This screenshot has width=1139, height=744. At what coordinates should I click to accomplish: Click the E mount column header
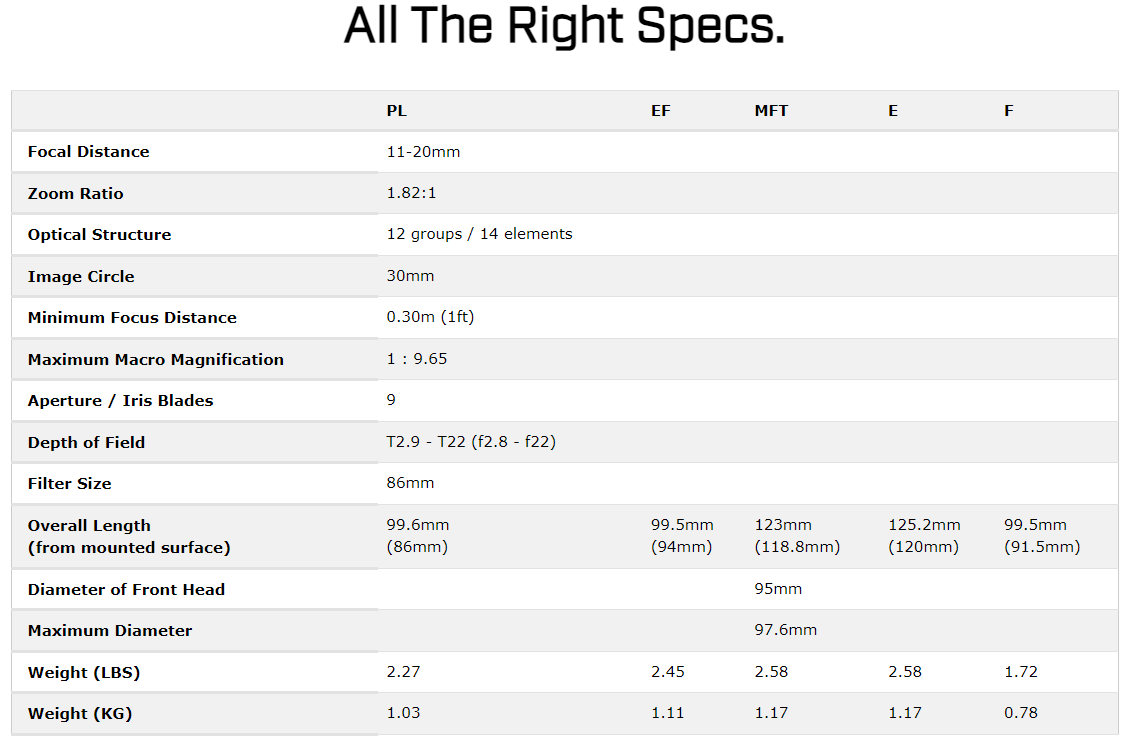tap(893, 111)
